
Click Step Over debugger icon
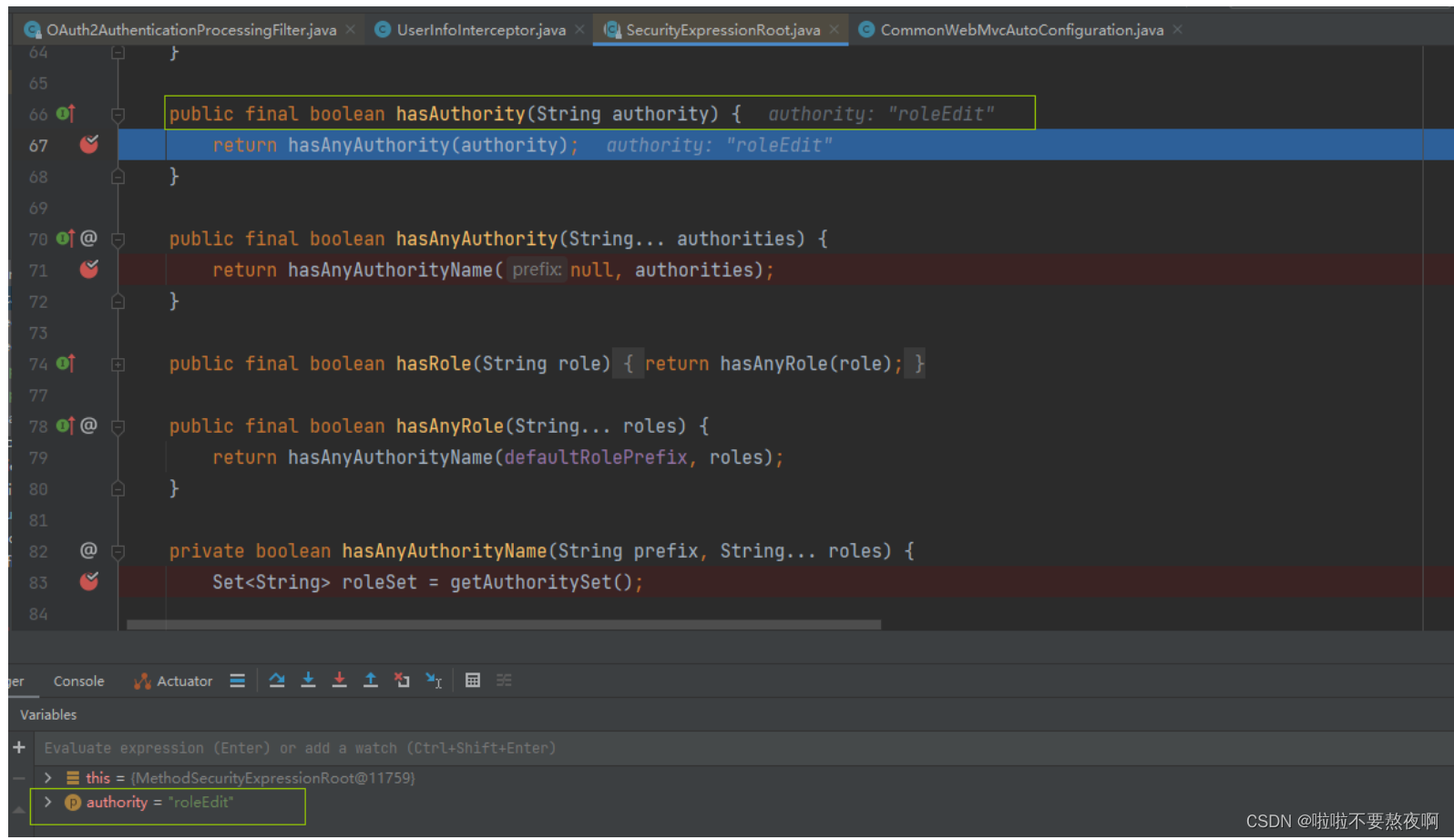277,681
